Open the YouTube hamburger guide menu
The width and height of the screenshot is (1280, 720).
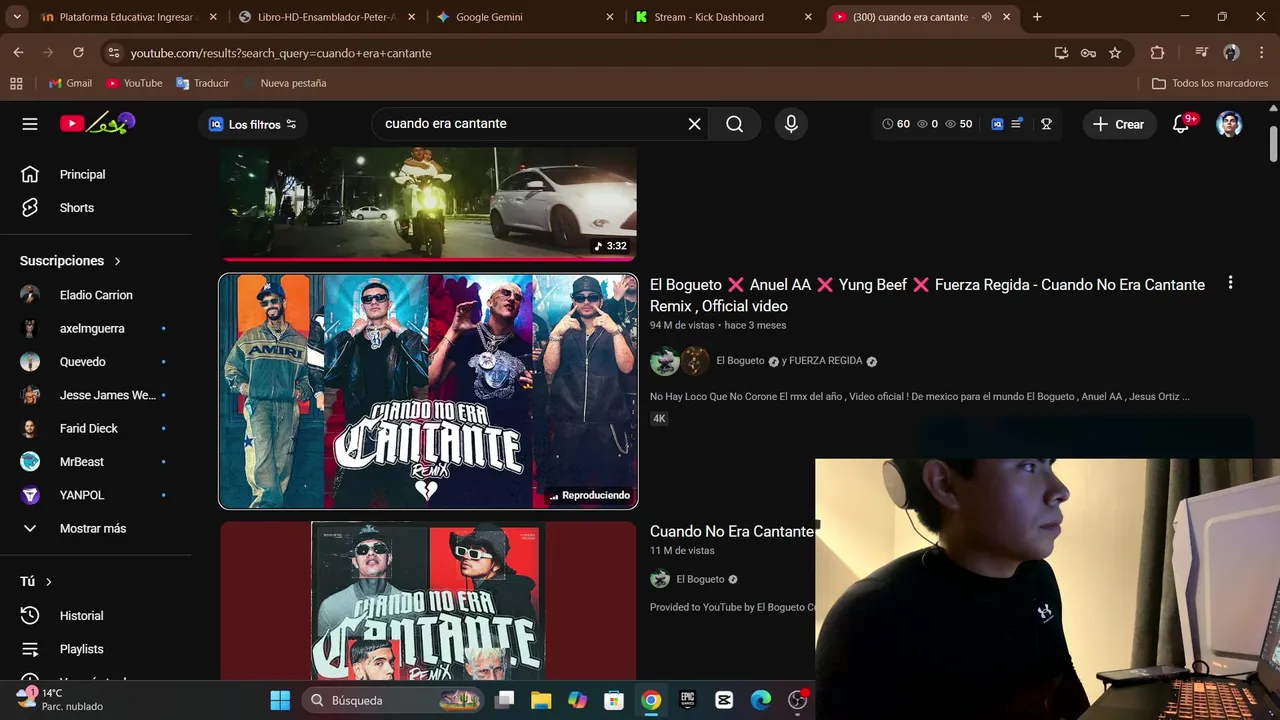(x=30, y=124)
